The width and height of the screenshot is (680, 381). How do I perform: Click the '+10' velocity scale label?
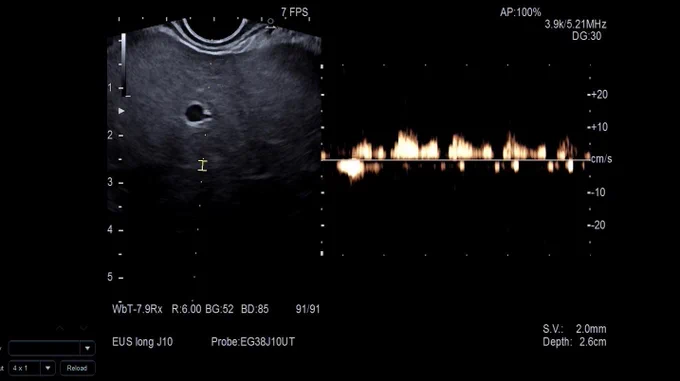[599, 127]
